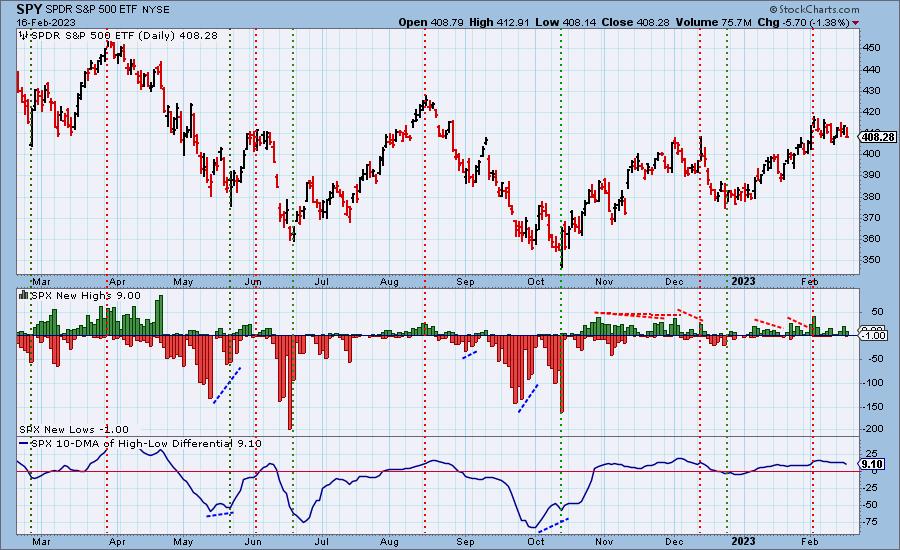This screenshot has height=550, width=900.
Task: Click the Volume 75.7M value
Action: point(713,22)
